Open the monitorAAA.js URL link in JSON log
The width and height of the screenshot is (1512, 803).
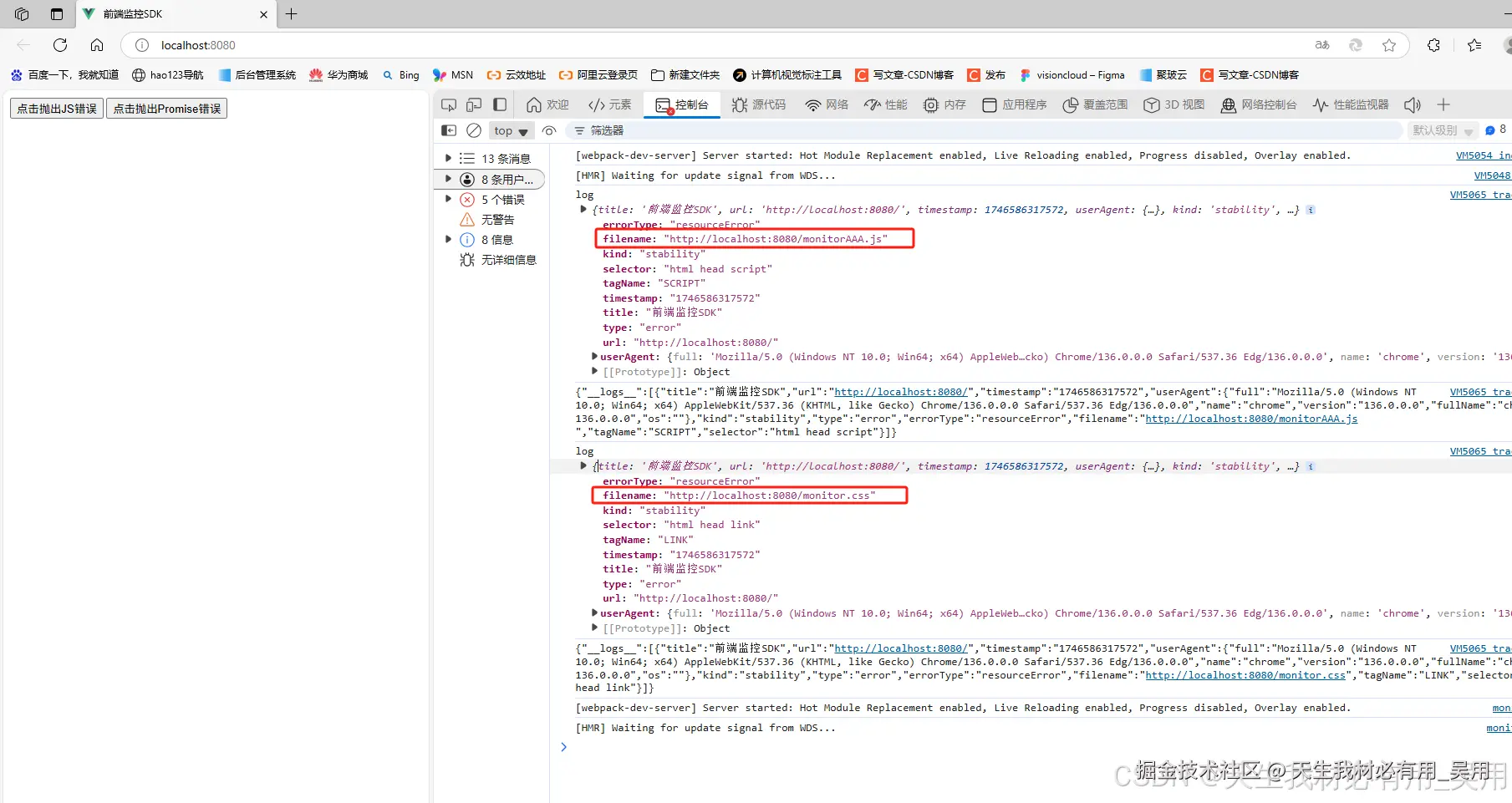[1251, 419]
